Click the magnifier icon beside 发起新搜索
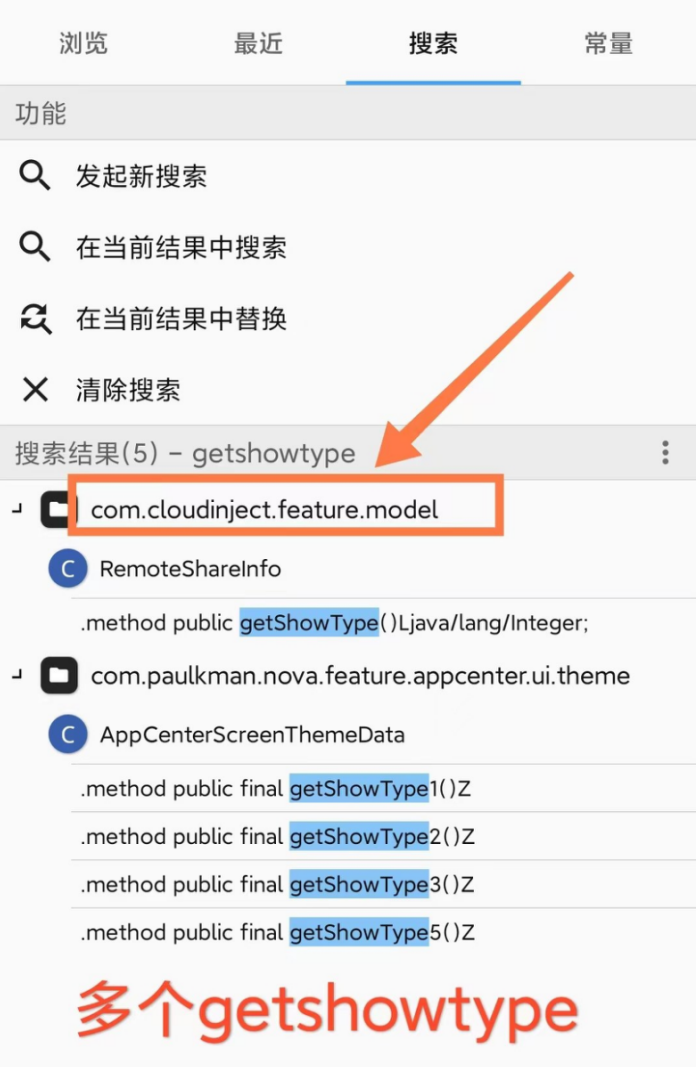Image resolution: width=696 pixels, height=1067 pixels. pyautogui.click(x=35, y=176)
